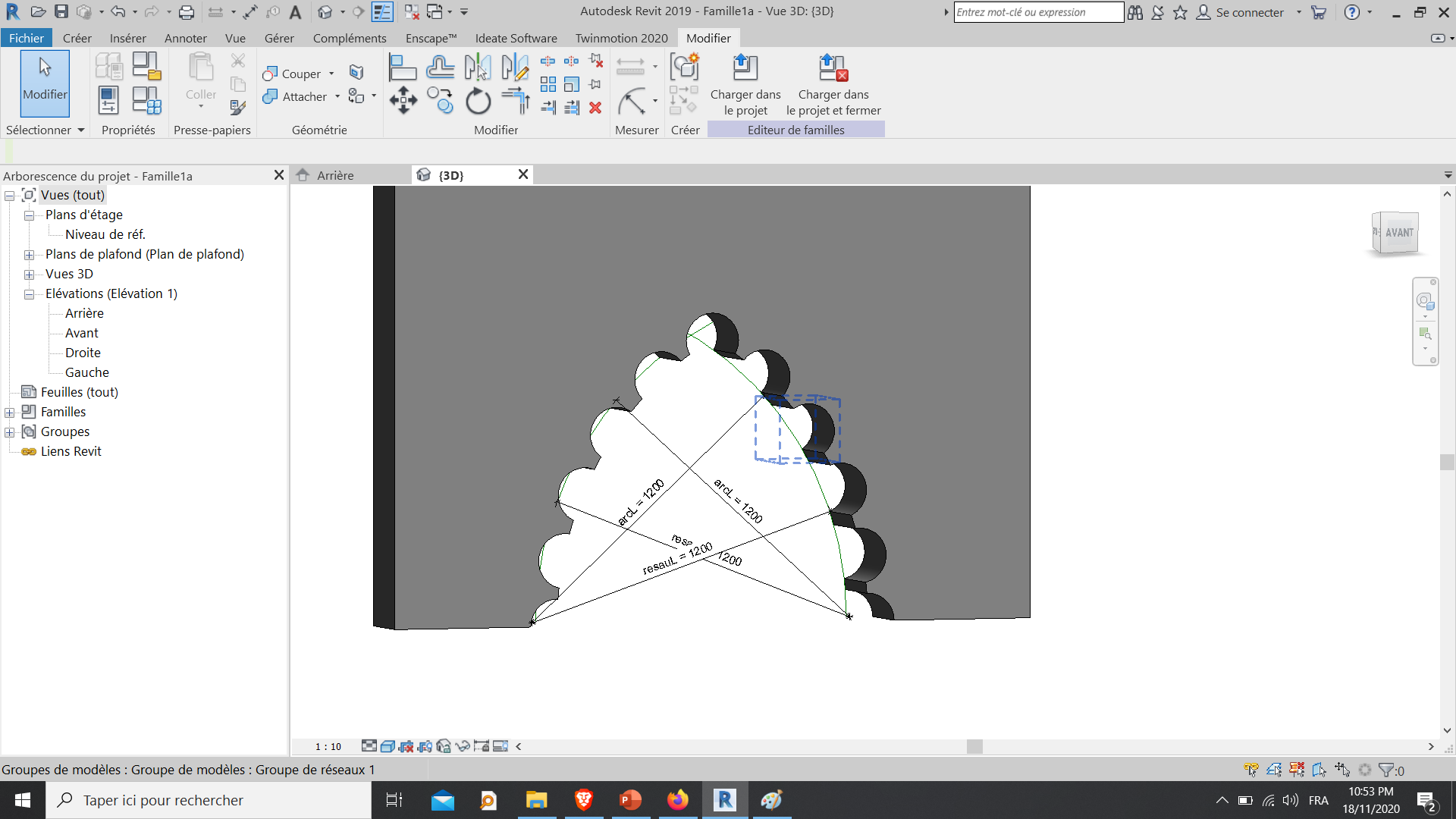Activate the Pin tool
Screen dimensions: 1456x819
596,84
